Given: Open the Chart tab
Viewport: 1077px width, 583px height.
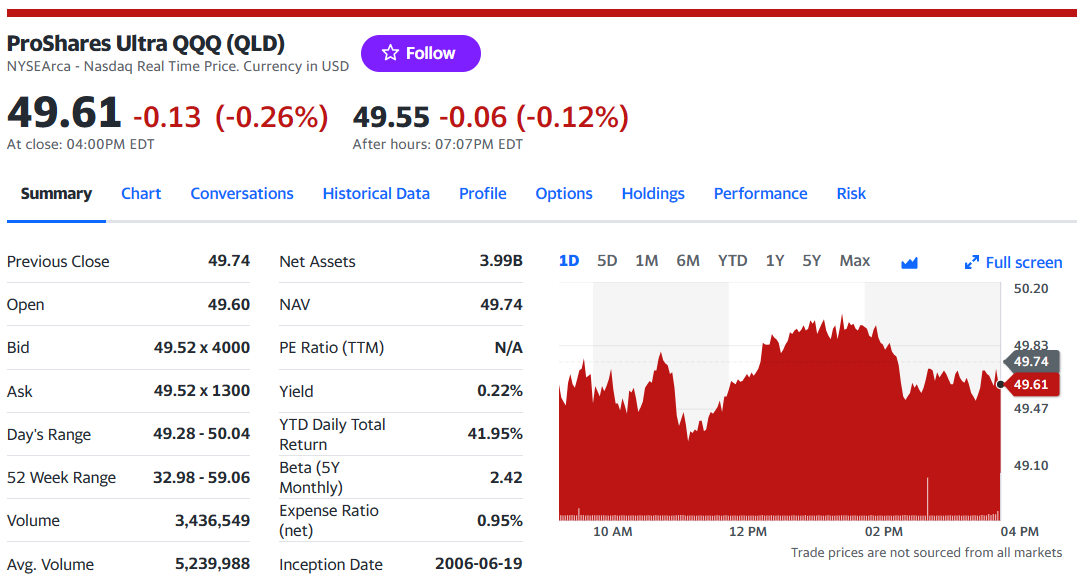Looking at the screenshot, I should pyautogui.click(x=141, y=194).
